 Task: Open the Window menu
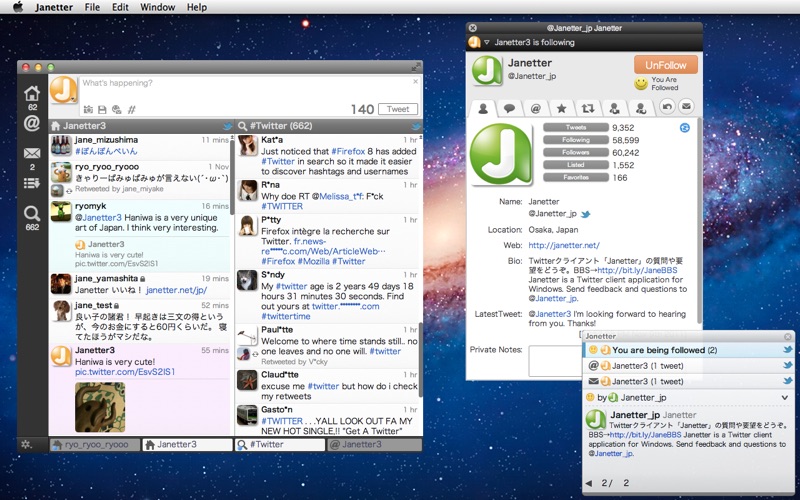click(156, 7)
